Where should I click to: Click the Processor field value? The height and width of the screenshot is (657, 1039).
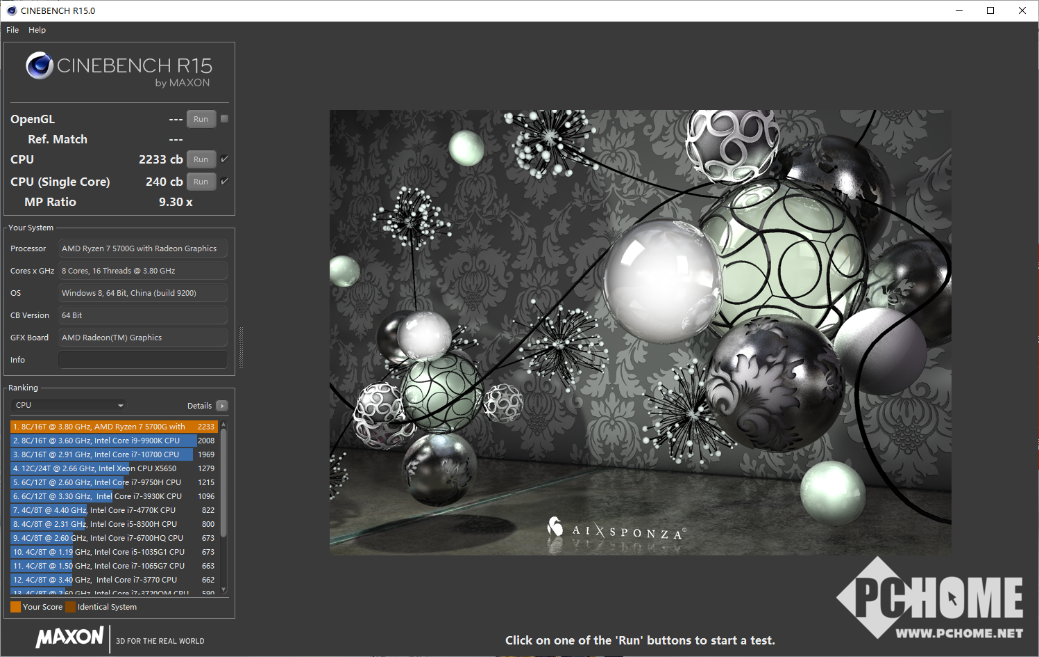point(143,248)
